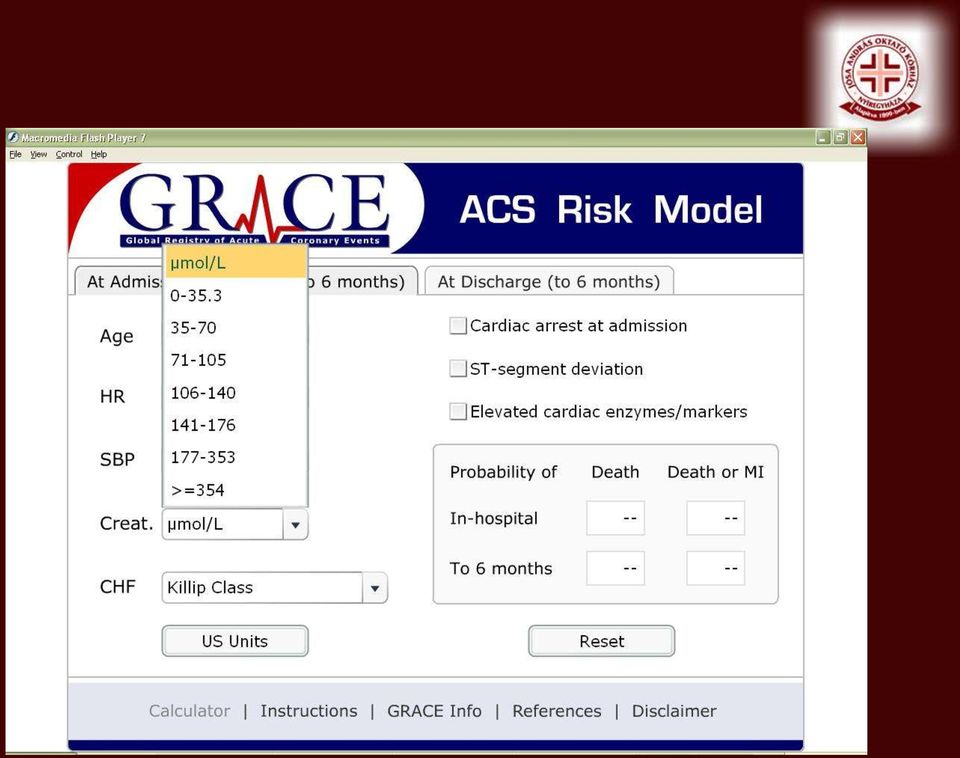Open the Control menu

coord(69,154)
